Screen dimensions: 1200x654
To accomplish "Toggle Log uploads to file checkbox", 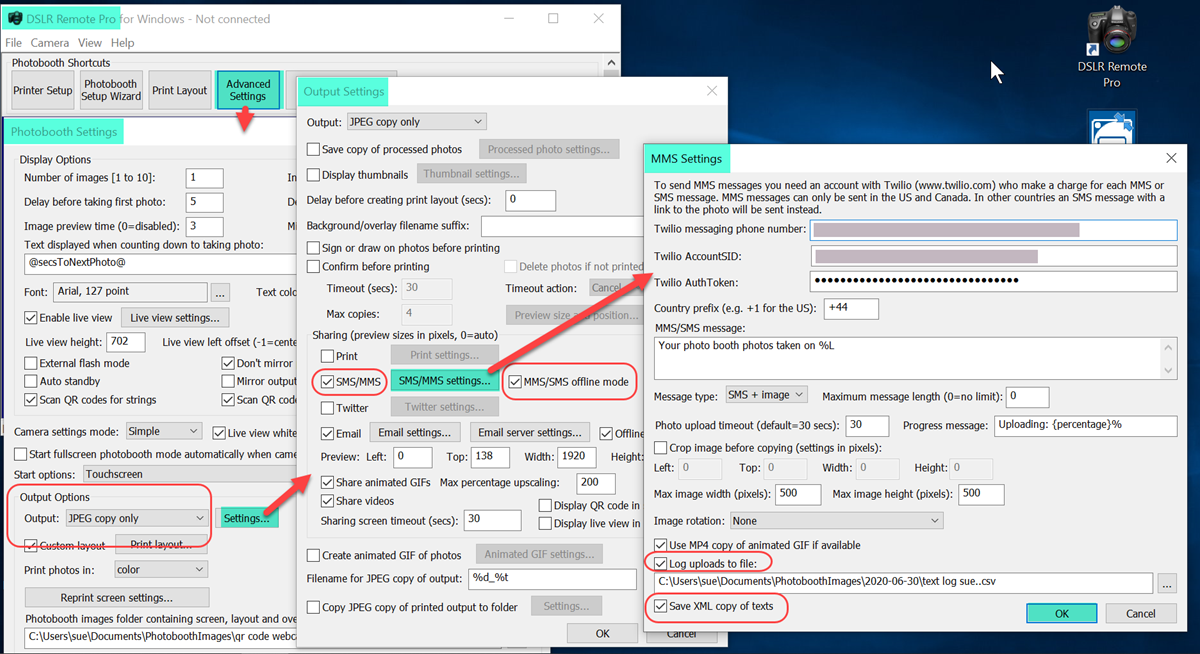I will coord(661,563).
